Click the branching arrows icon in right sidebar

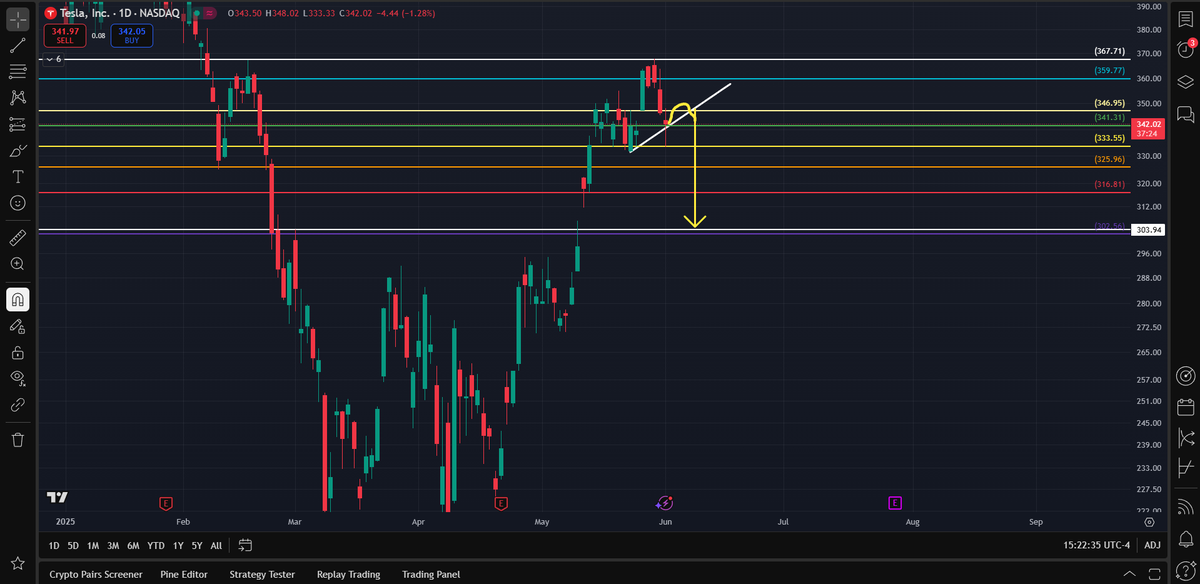pos(1186,437)
